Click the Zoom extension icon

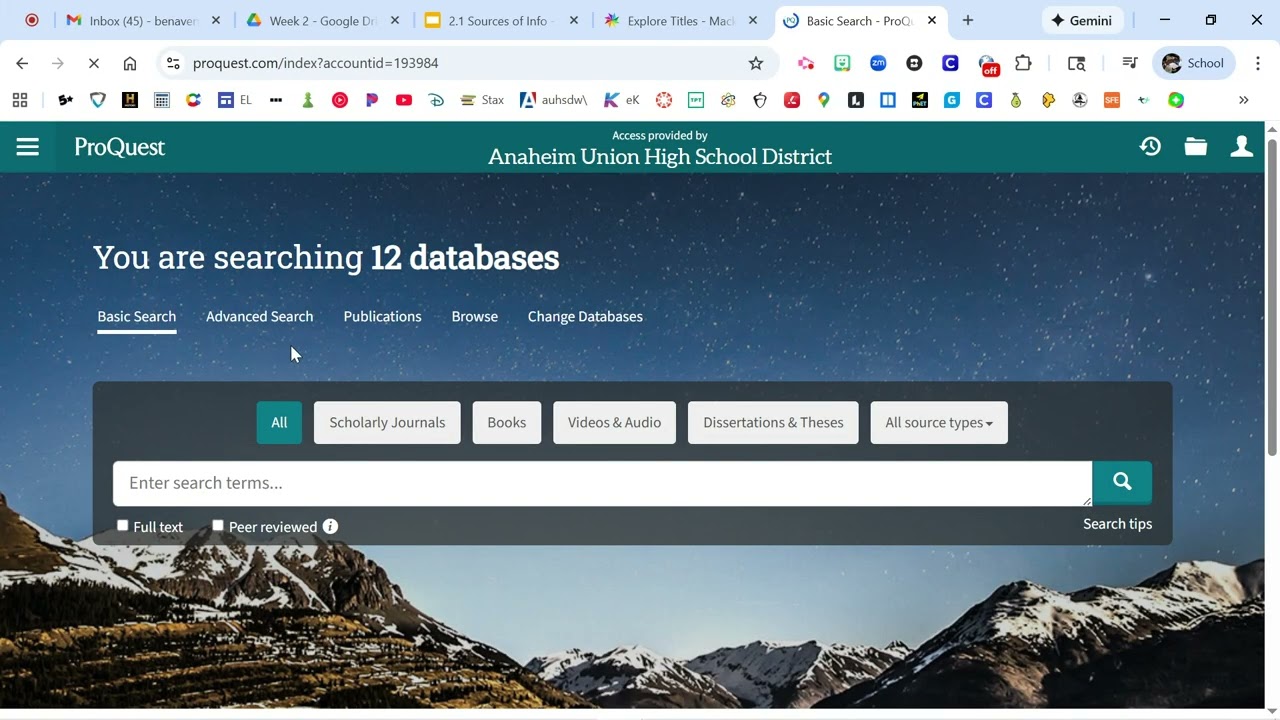(x=878, y=63)
